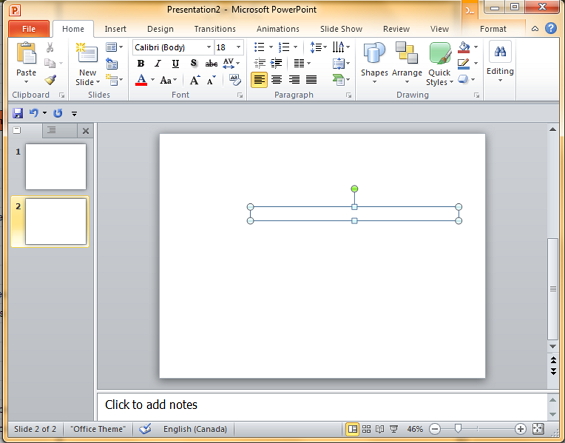Save the presentation from quick access toolbar
This screenshot has height=443, width=565.
[18, 113]
